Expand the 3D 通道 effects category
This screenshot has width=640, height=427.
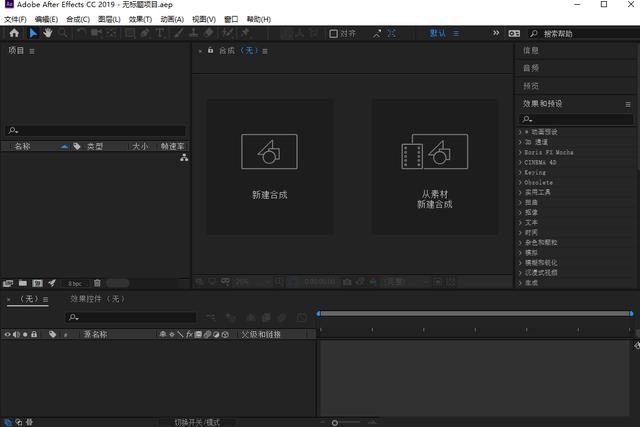(x=520, y=142)
